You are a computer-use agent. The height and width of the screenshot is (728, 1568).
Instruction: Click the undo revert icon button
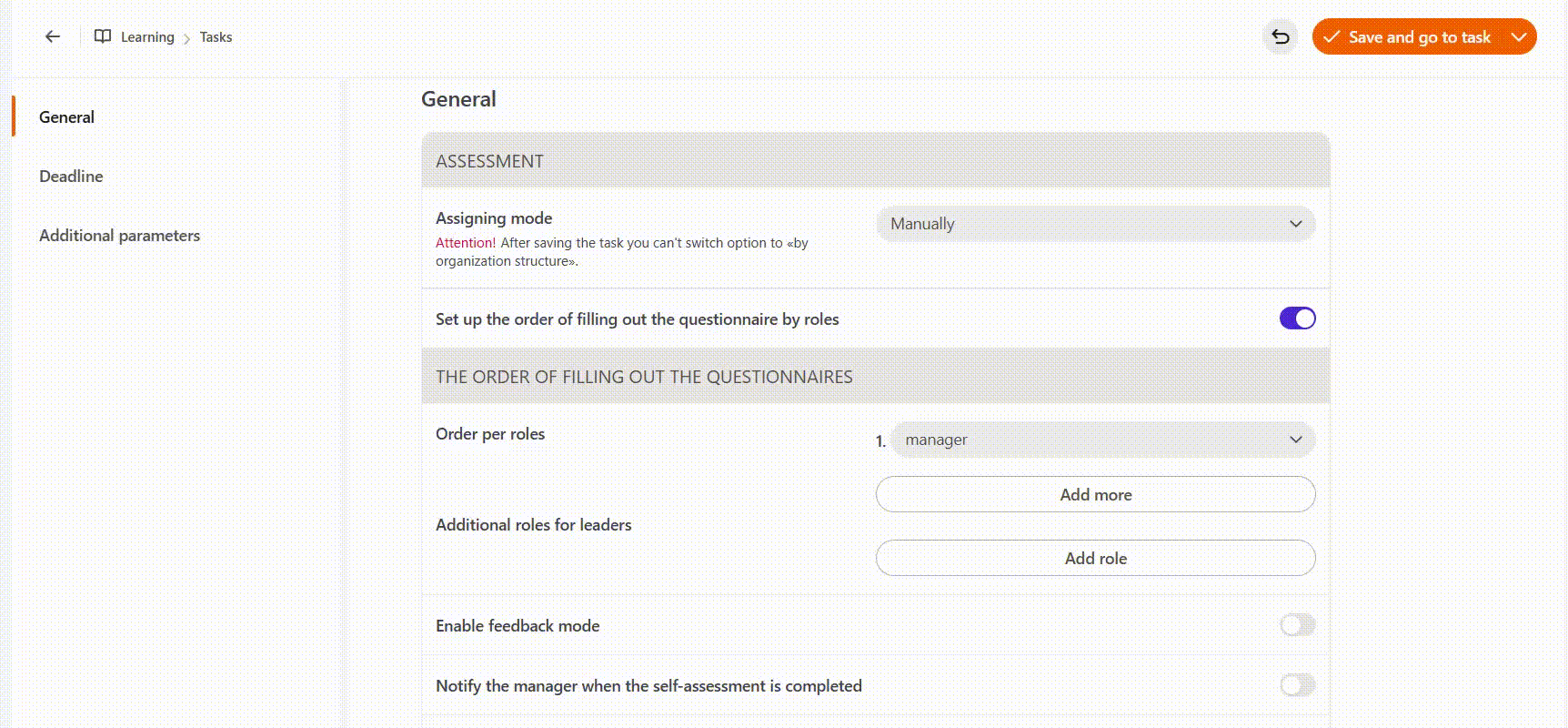click(1281, 36)
